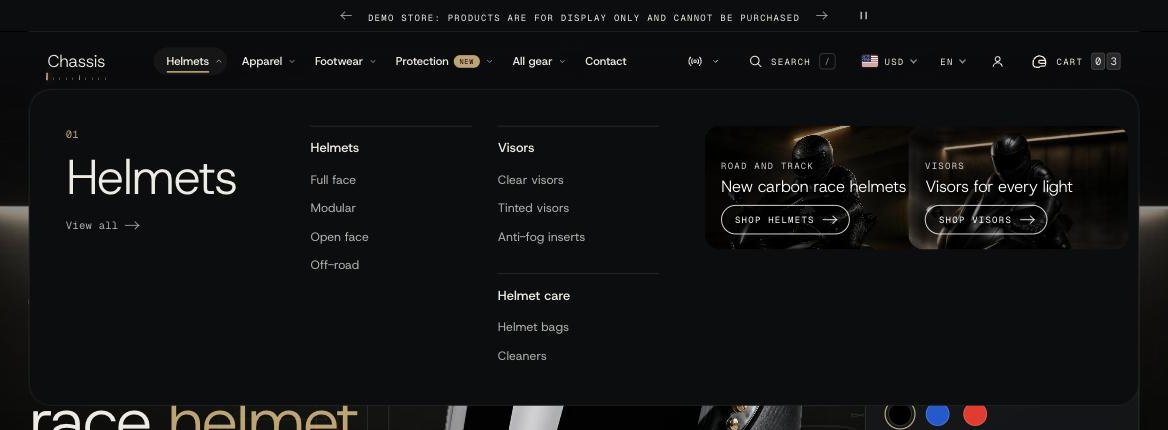Open the EN language dropdown
Screen dimensions: 1168x430
953,62
